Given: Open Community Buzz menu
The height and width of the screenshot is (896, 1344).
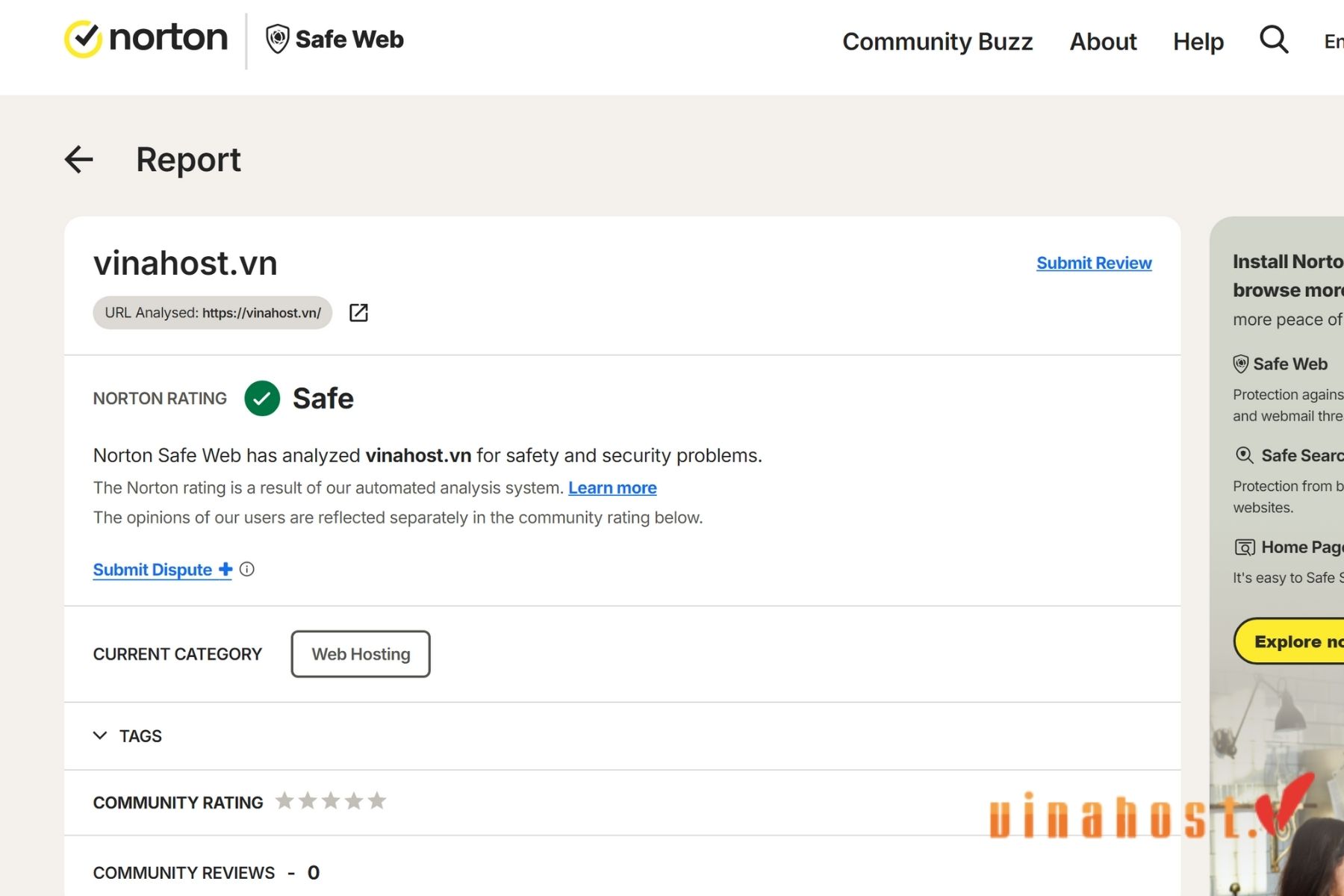Looking at the screenshot, I should pyautogui.click(x=937, y=41).
